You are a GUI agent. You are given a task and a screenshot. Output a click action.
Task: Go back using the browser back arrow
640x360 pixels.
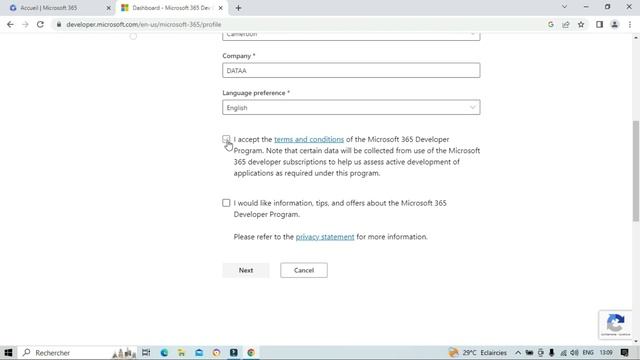coord(10,24)
